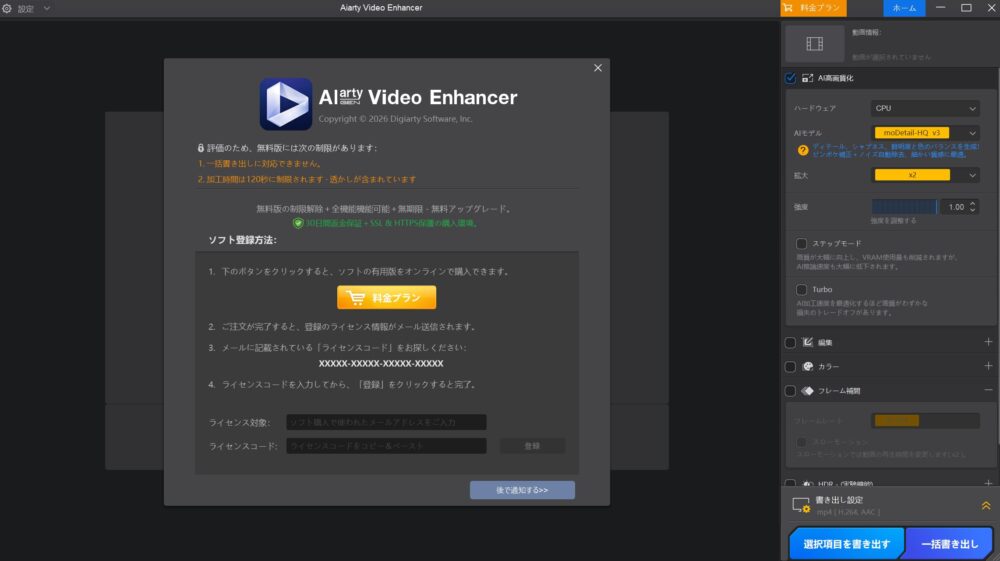Click the 後で通知する>> button
Viewport: 1000px width, 561px height.
click(x=522, y=490)
